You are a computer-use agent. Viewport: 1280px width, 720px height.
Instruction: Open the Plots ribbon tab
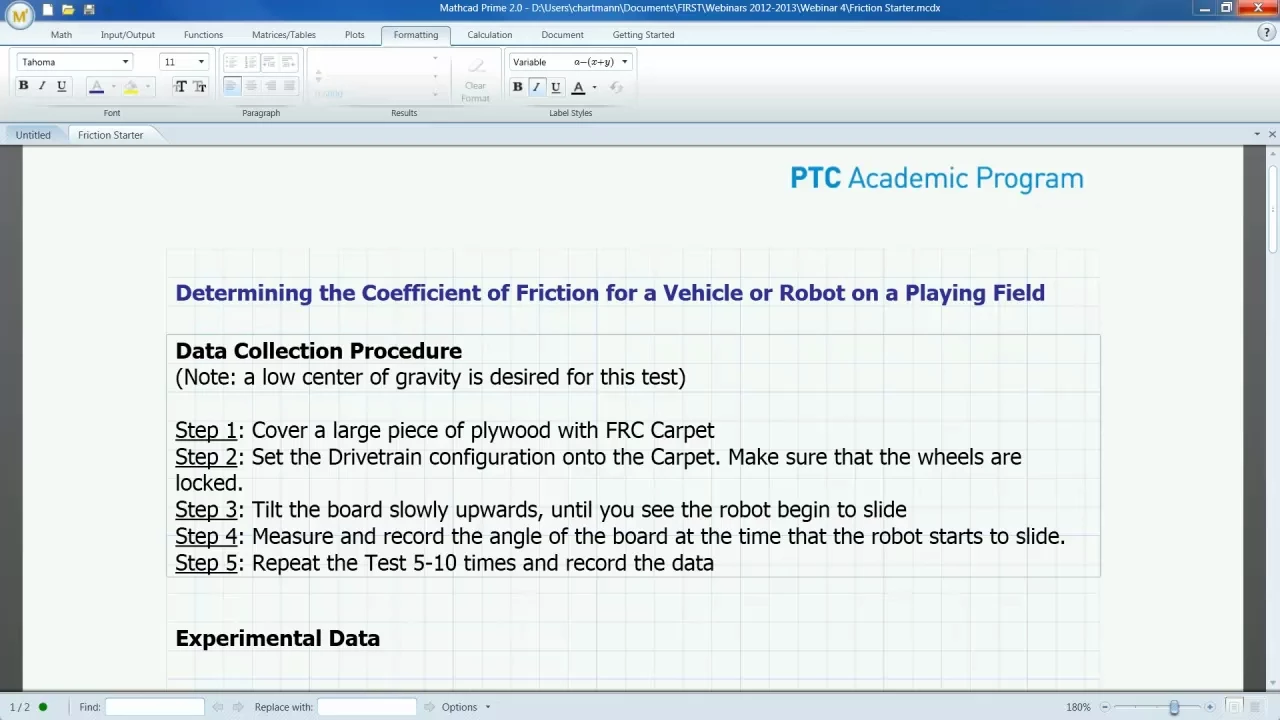click(x=355, y=35)
